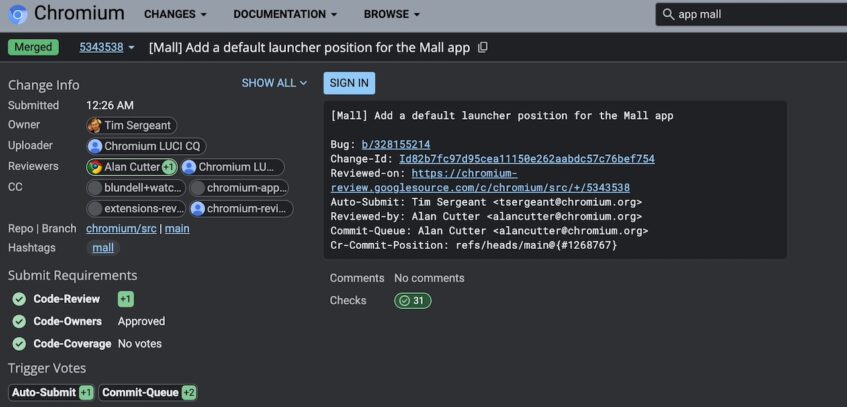Click the 5343538 change number link

tap(102, 48)
